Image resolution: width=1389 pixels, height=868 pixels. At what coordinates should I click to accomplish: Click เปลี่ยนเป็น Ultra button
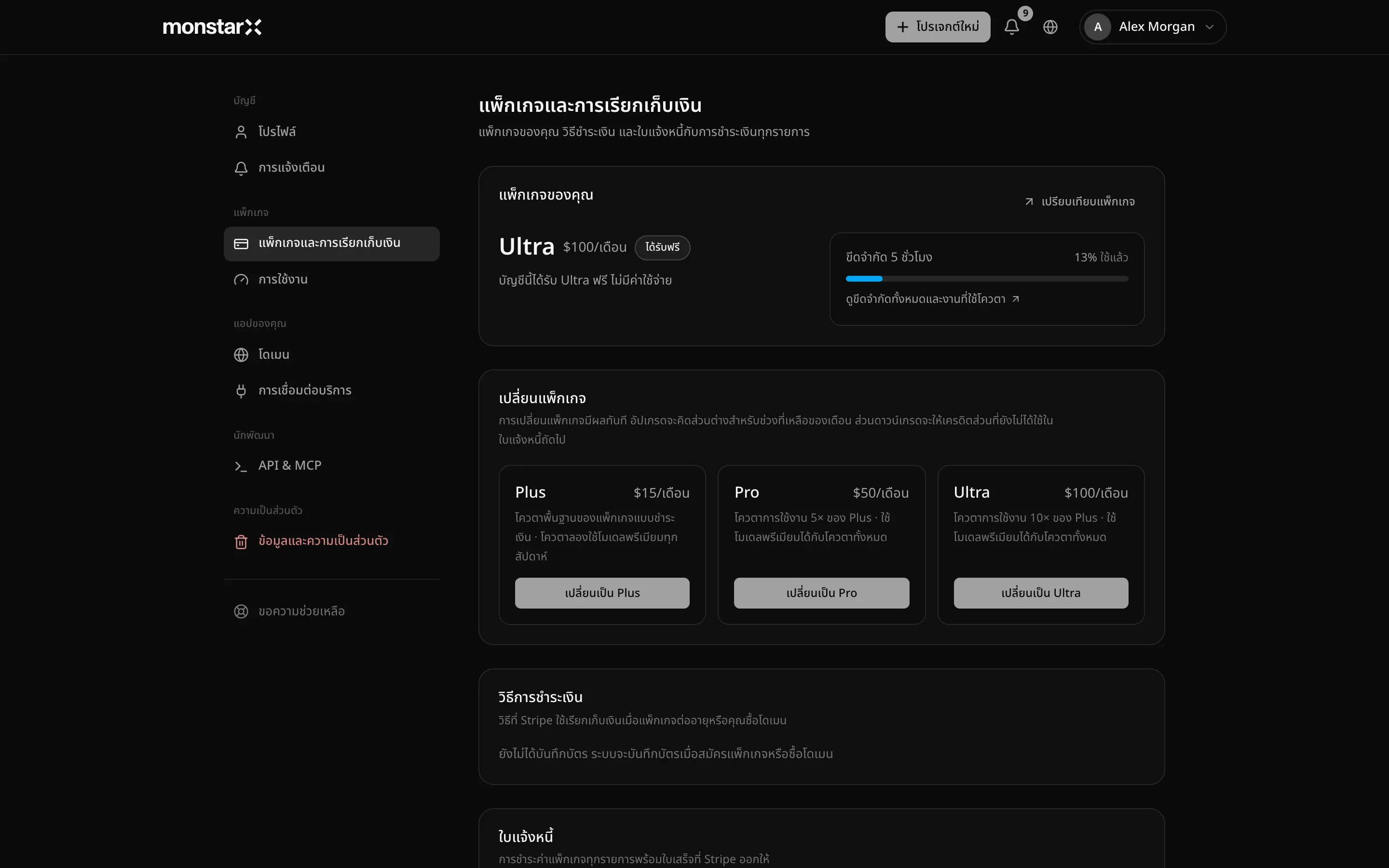click(1041, 593)
